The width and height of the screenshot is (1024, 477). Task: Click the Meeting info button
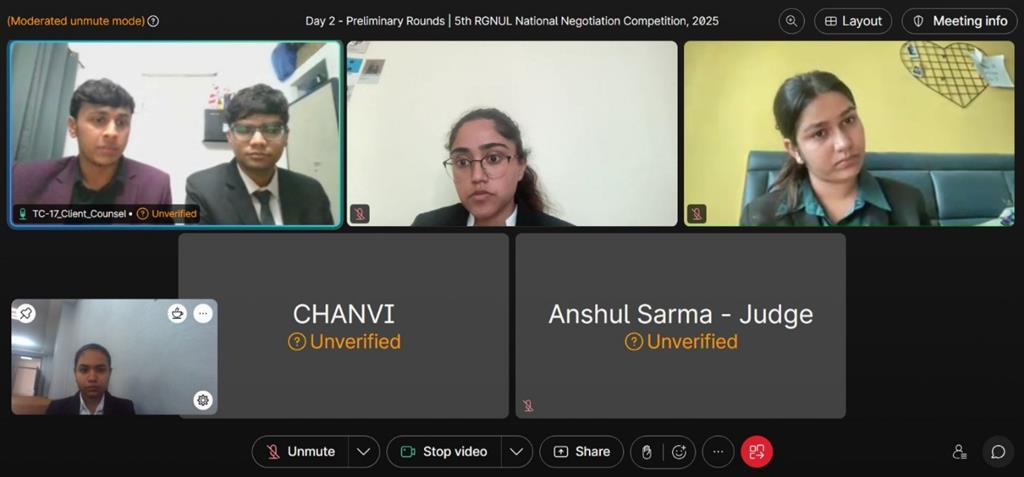pyautogui.click(x=959, y=21)
